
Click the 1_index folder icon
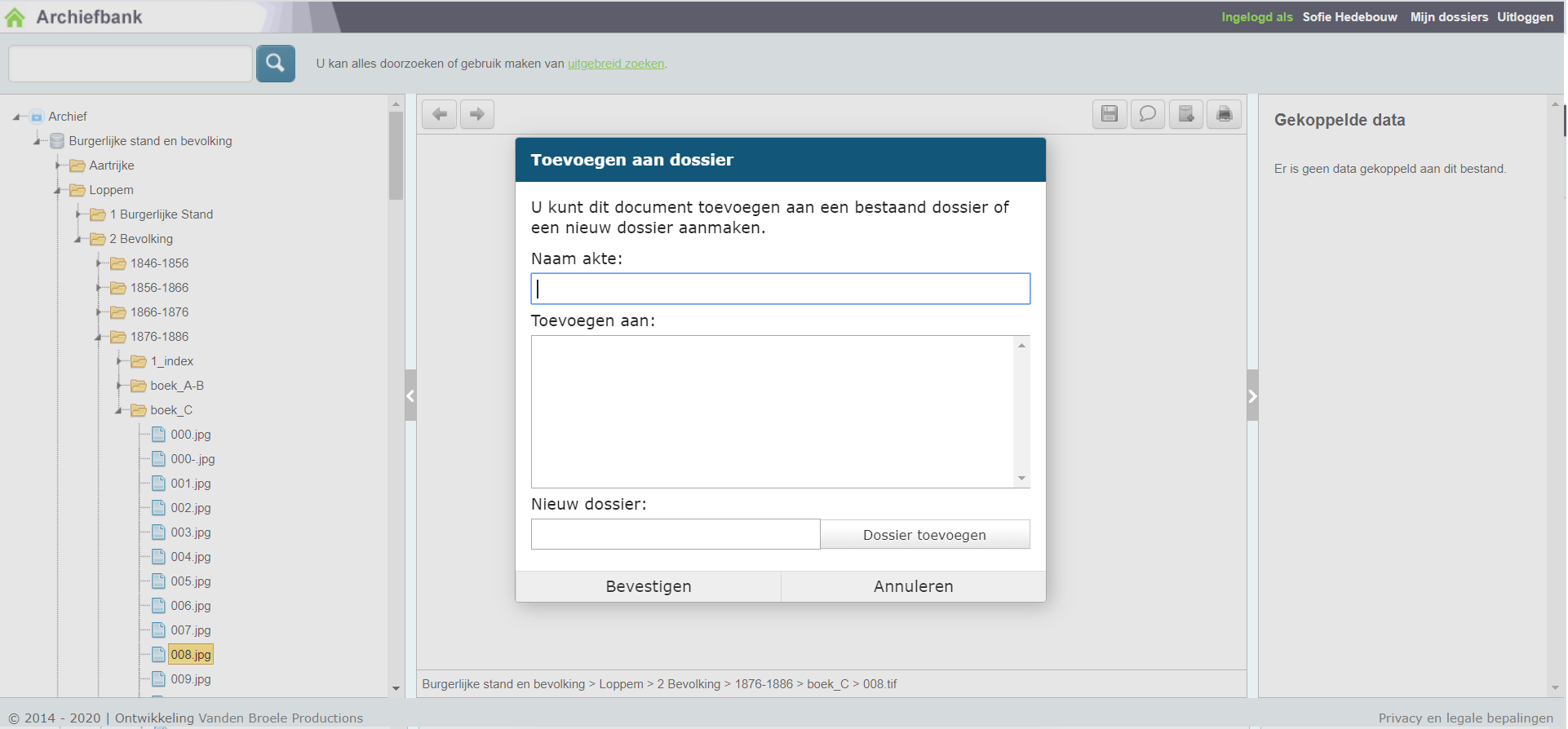click(x=139, y=361)
